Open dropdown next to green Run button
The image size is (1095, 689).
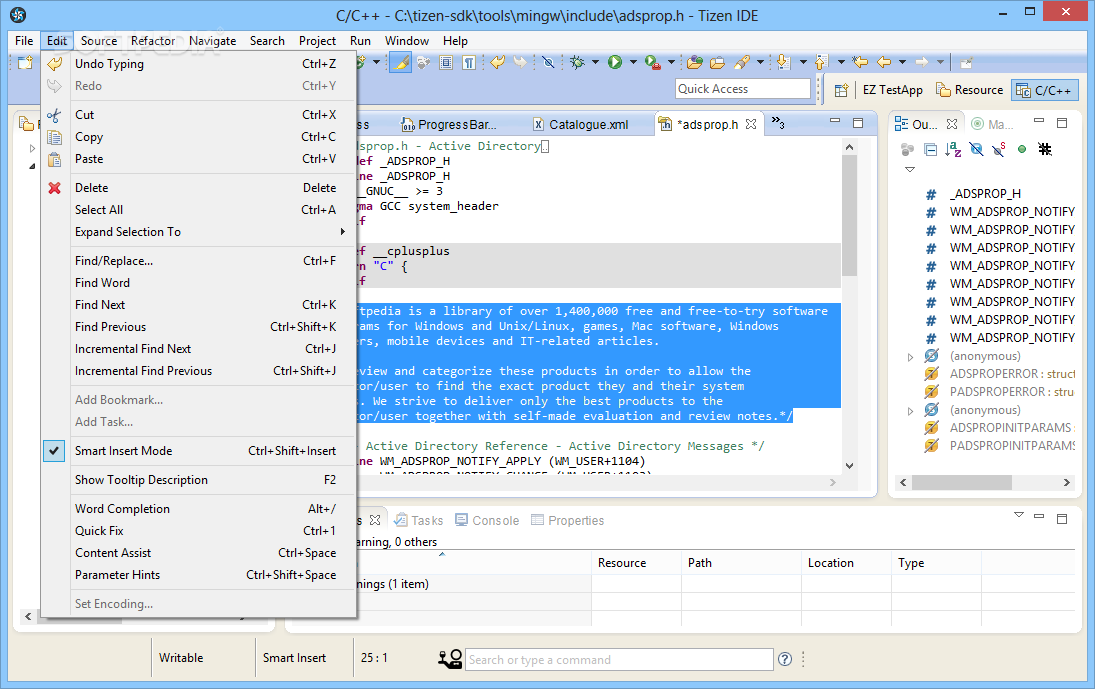pos(633,62)
